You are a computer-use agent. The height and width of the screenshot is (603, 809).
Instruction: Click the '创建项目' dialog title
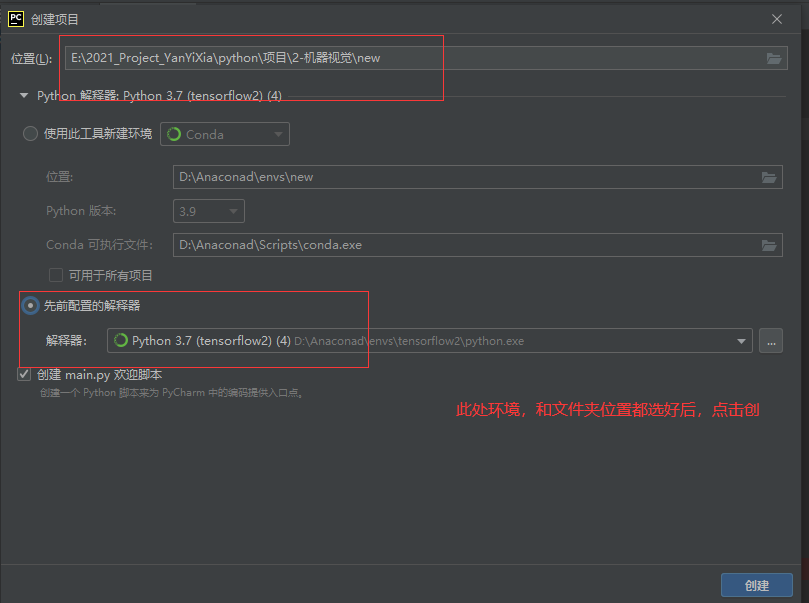(x=55, y=20)
